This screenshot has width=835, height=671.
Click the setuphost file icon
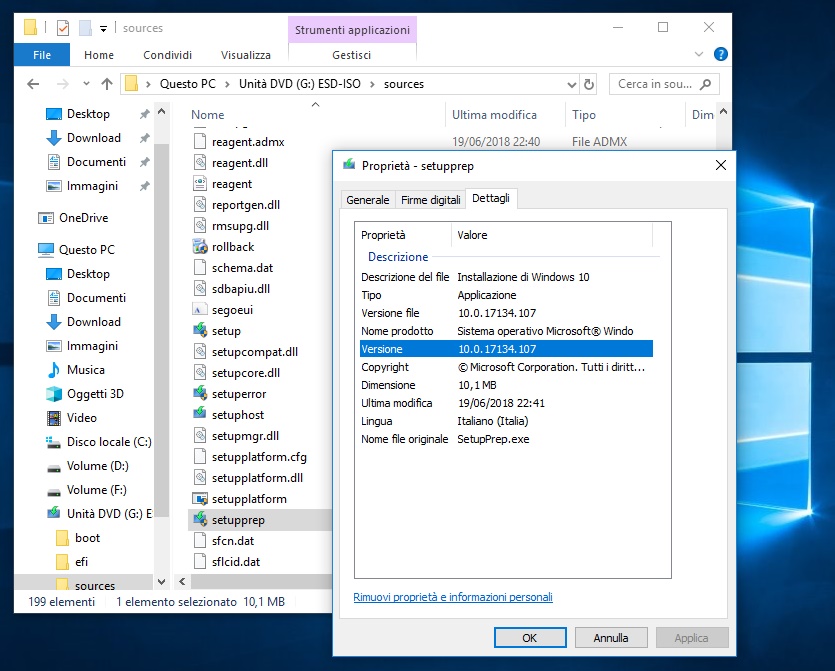point(200,414)
